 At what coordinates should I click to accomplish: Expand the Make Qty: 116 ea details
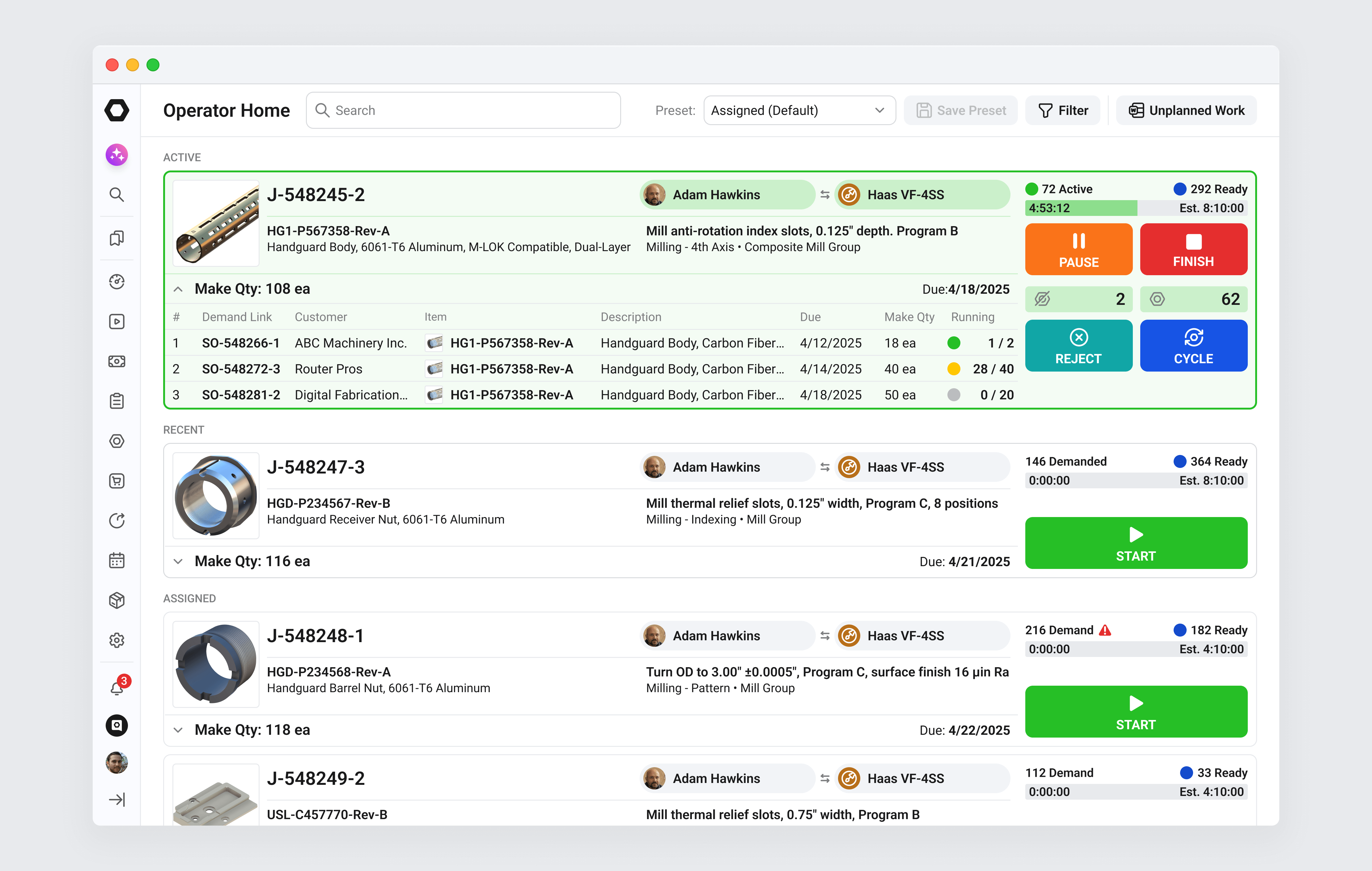click(178, 562)
